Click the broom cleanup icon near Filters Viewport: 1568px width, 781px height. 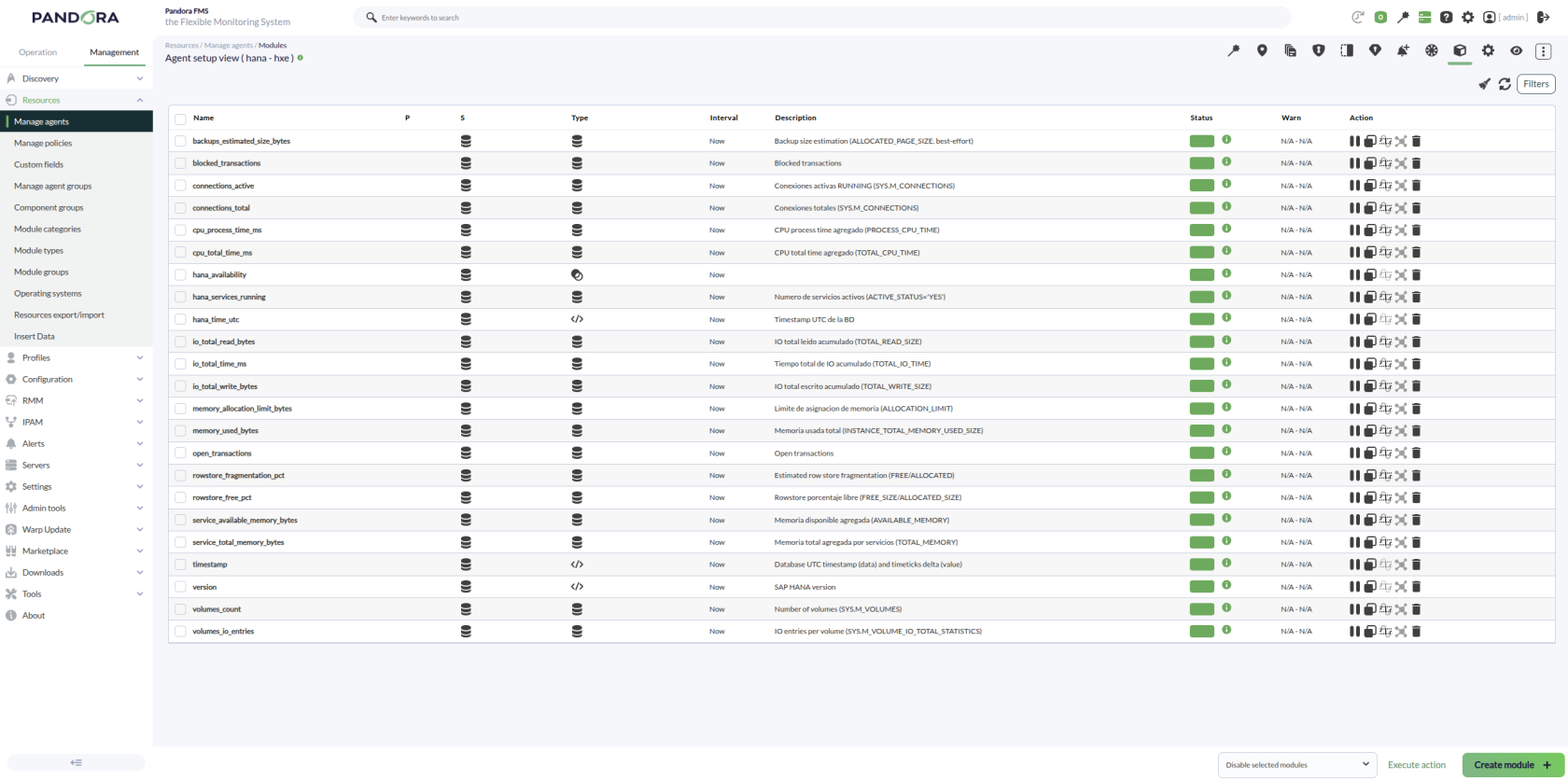(1484, 84)
